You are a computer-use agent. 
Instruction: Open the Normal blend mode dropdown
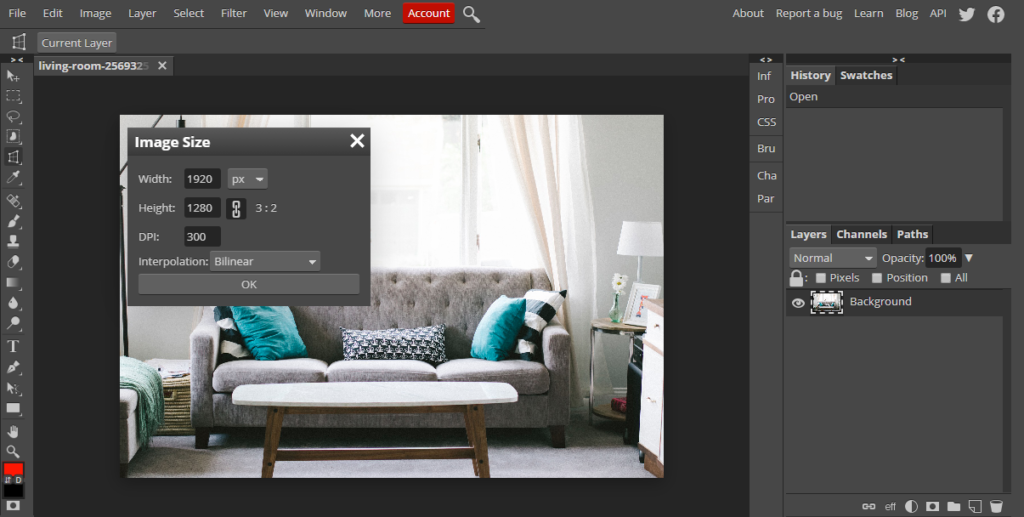tap(833, 258)
